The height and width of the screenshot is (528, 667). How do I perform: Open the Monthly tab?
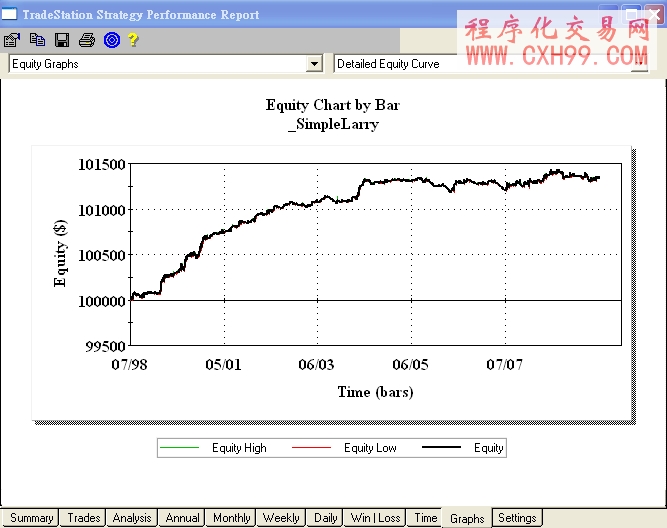point(232,518)
